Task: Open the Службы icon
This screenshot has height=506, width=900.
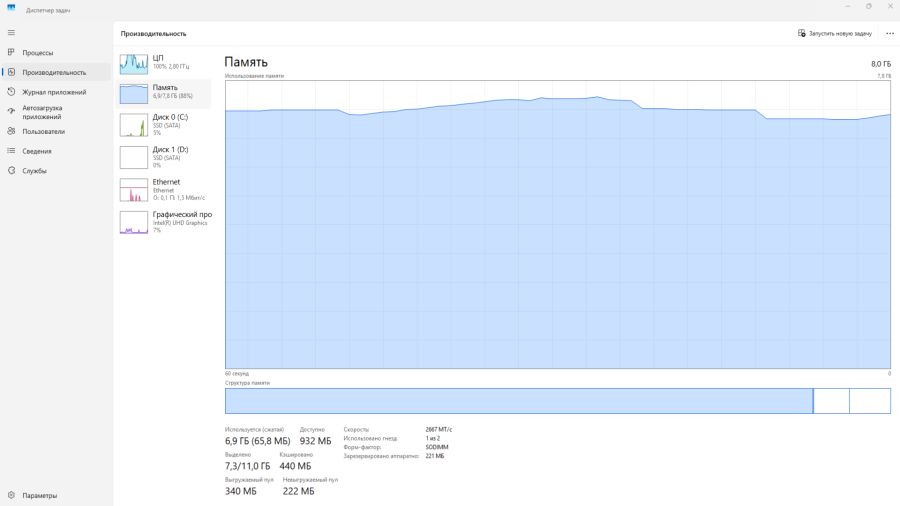Action: point(11,171)
